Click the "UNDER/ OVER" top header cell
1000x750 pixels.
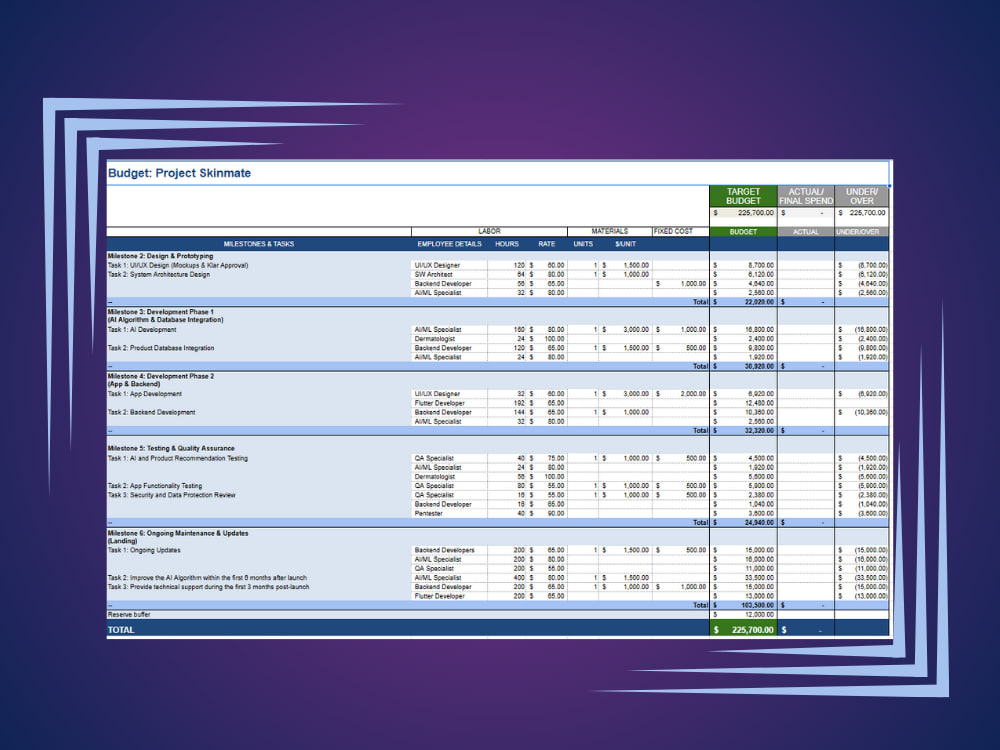tap(862, 196)
